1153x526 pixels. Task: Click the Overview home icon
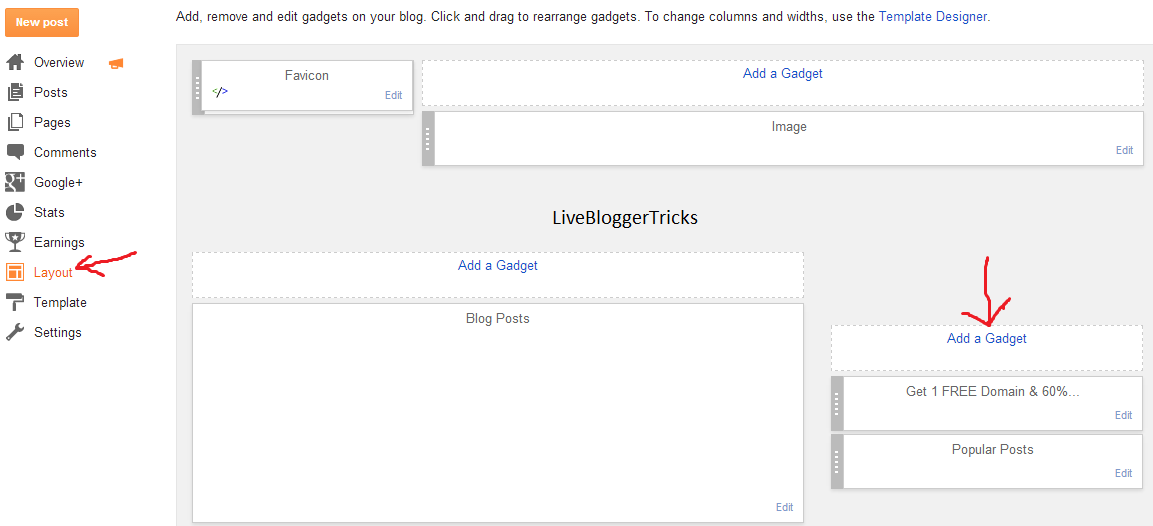(x=15, y=62)
